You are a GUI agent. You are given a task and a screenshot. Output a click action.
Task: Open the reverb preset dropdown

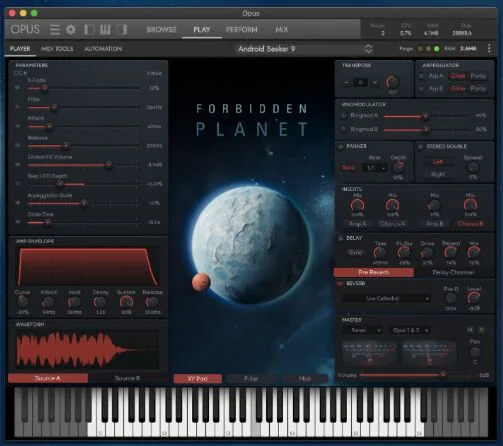(386, 298)
